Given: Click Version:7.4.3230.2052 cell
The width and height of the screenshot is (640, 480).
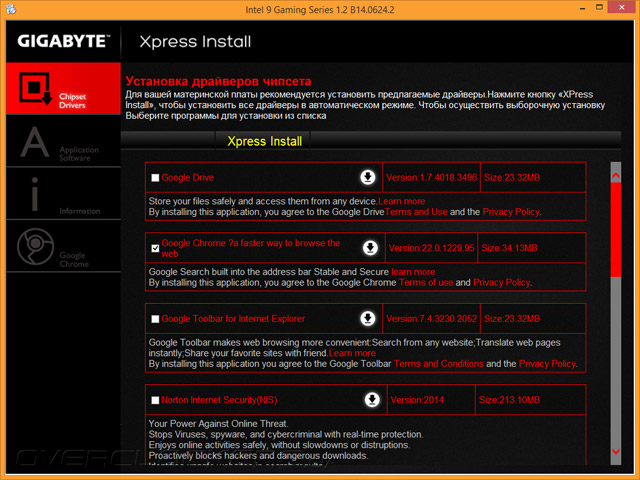Looking at the screenshot, I should coord(431,319).
